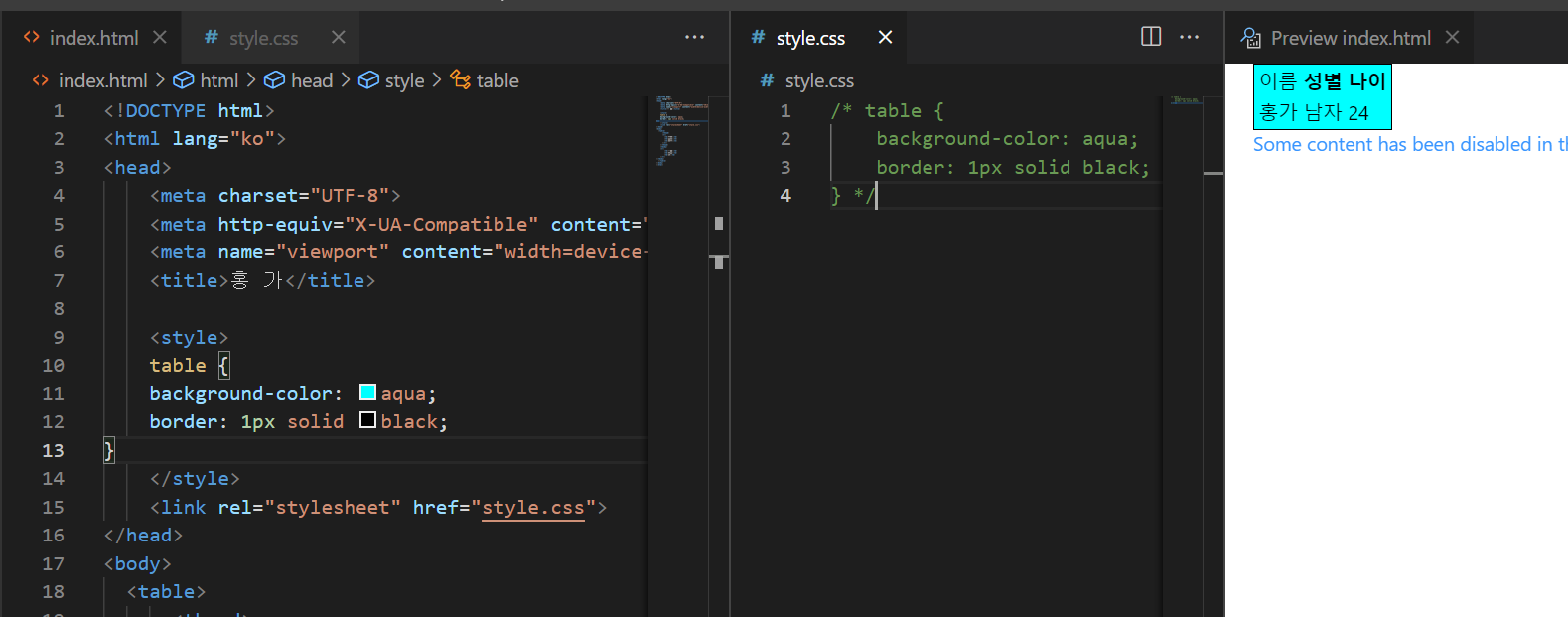Click line number 4 in style.css gutter
1568x617 pixels.
point(785,196)
